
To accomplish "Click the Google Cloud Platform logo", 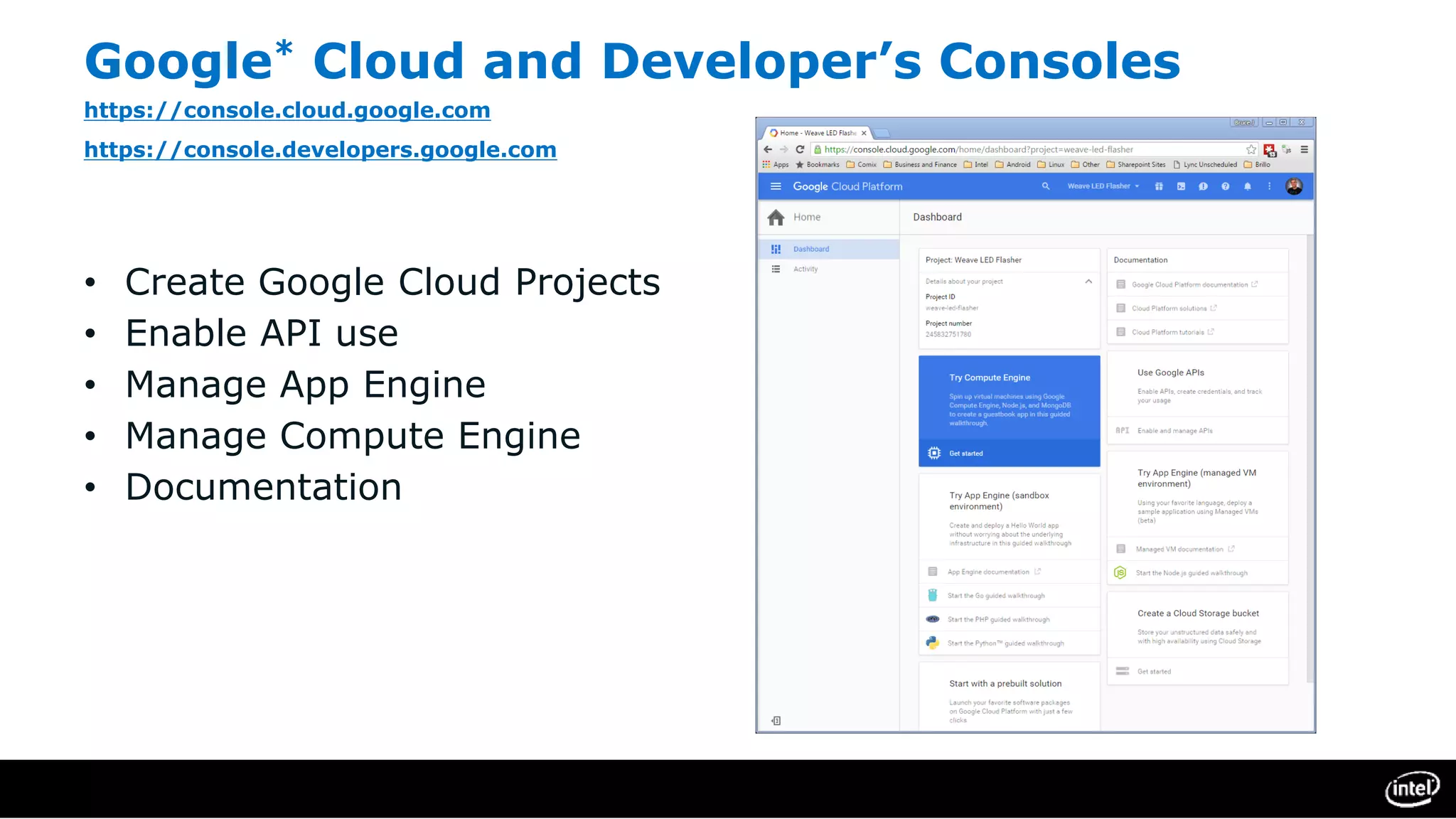I will pyautogui.click(x=847, y=186).
